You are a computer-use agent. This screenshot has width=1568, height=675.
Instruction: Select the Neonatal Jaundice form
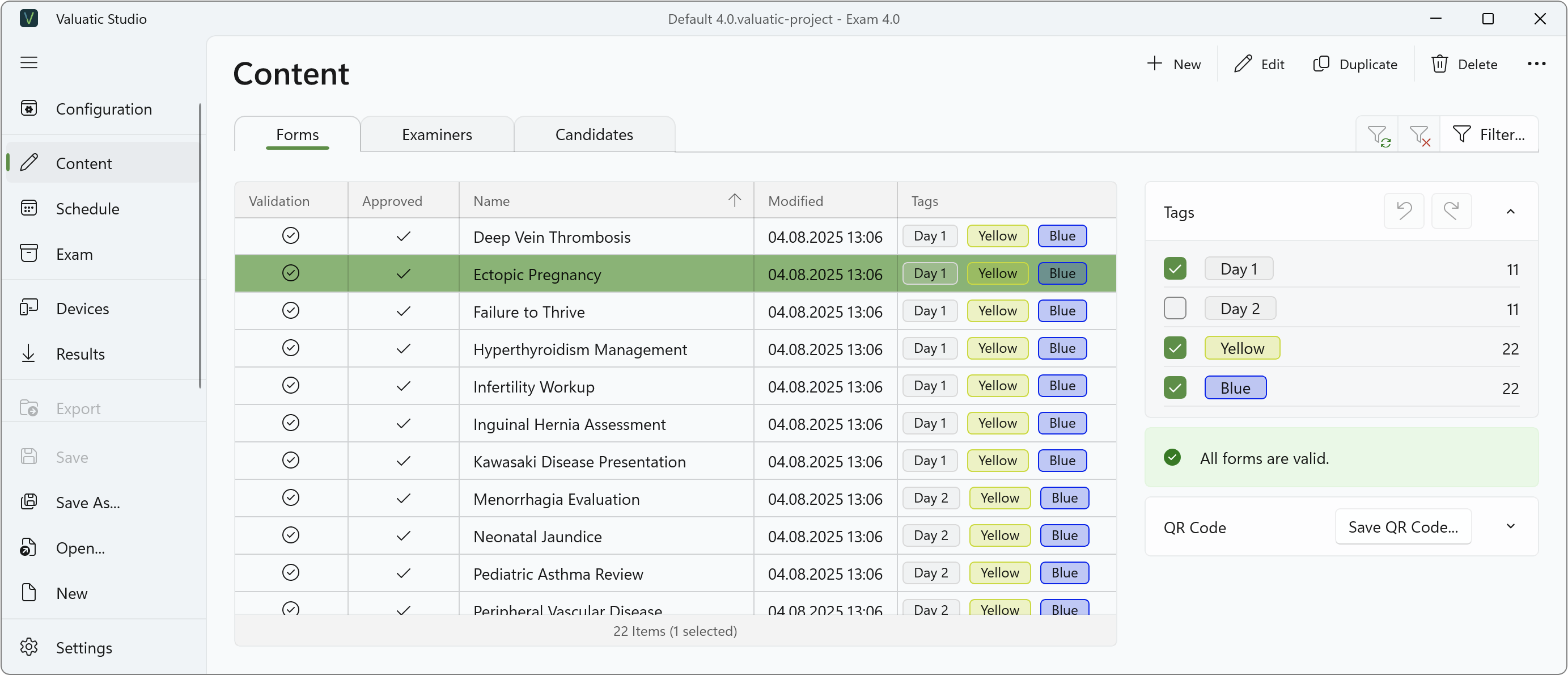675,536
